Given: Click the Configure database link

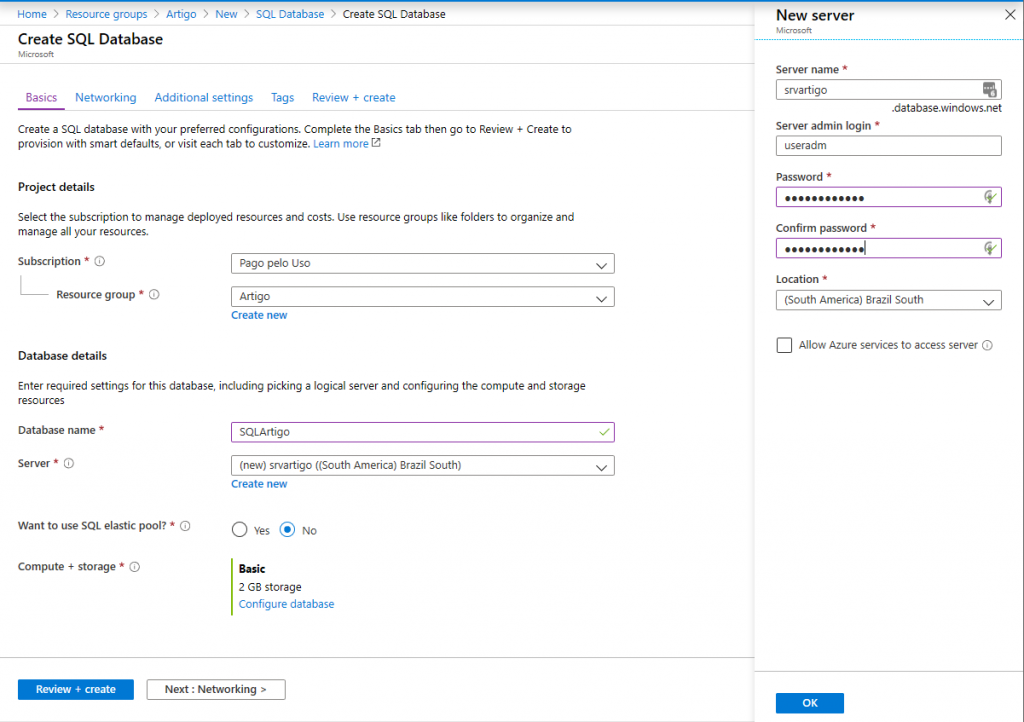Looking at the screenshot, I should click(286, 604).
